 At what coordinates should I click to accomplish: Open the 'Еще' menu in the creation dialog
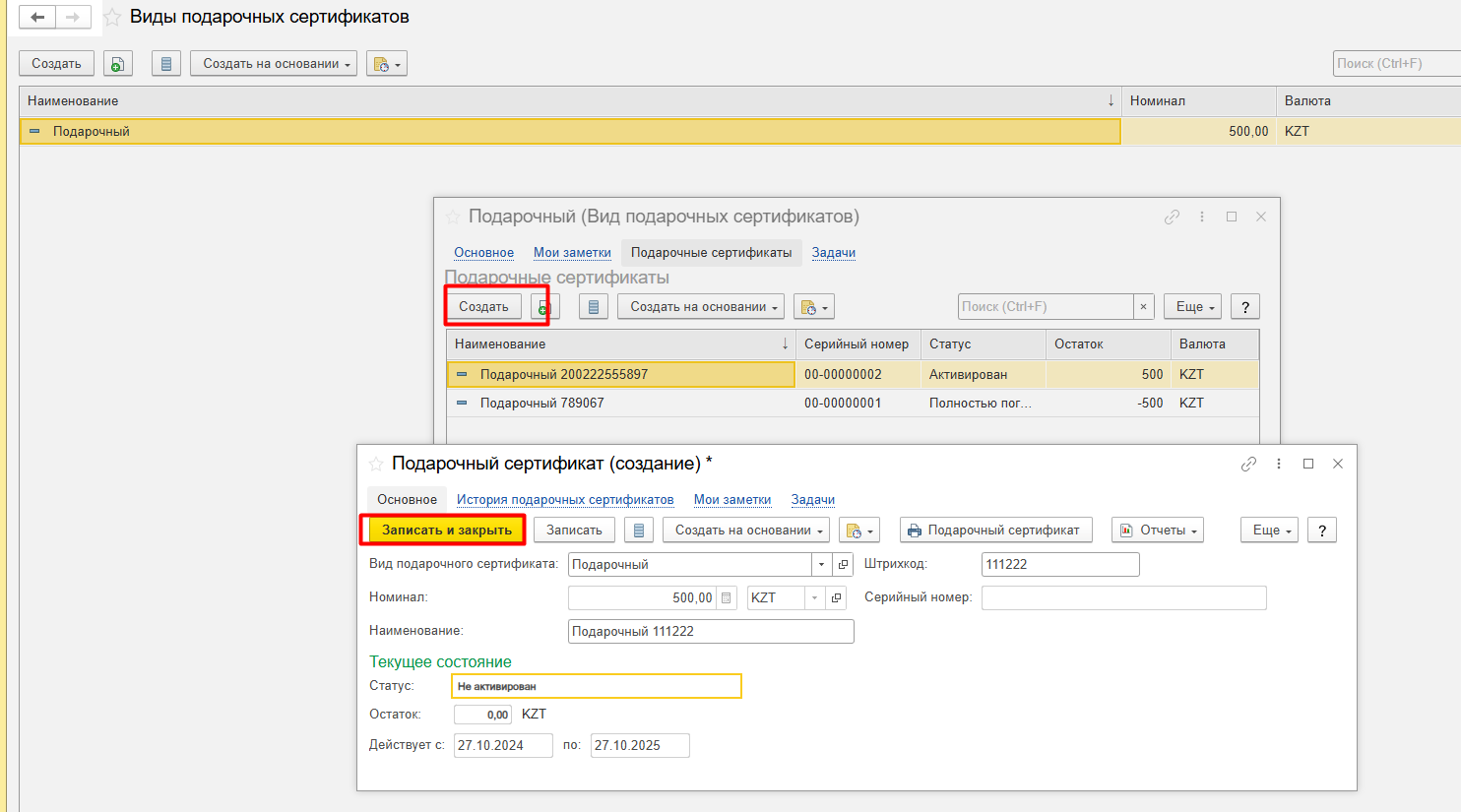[x=1271, y=531]
